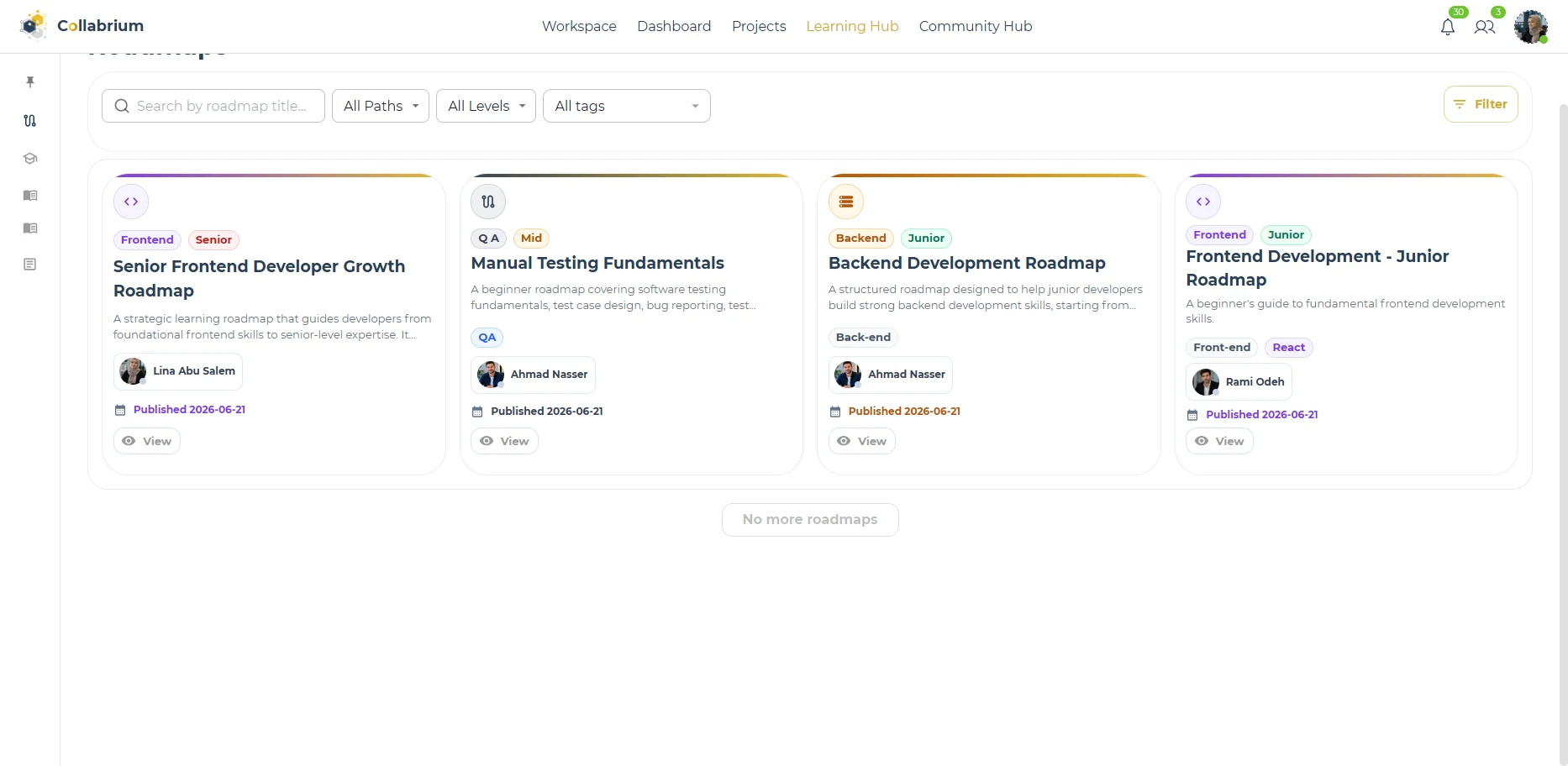1568x766 pixels.
Task: Click Ahmad Nasser on Manual Testing card
Action: (x=533, y=375)
